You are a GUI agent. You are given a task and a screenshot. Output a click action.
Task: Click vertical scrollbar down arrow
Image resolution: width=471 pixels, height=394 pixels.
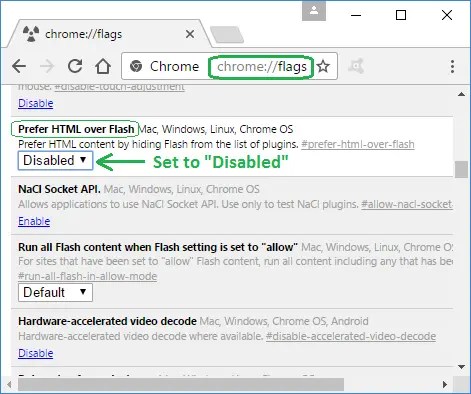462,367
